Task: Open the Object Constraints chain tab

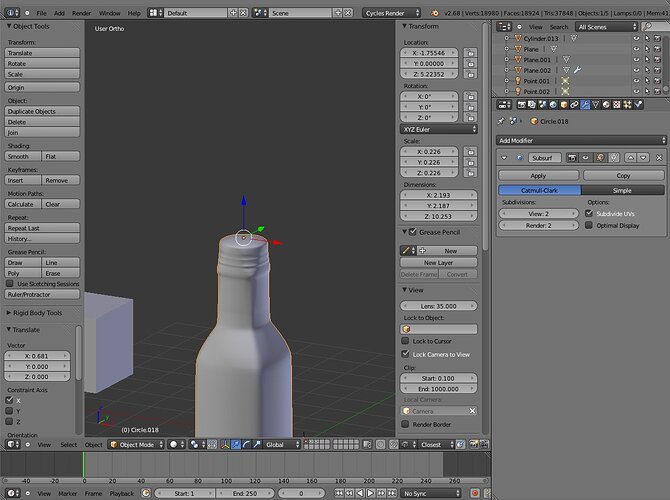Action: click(575, 105)
